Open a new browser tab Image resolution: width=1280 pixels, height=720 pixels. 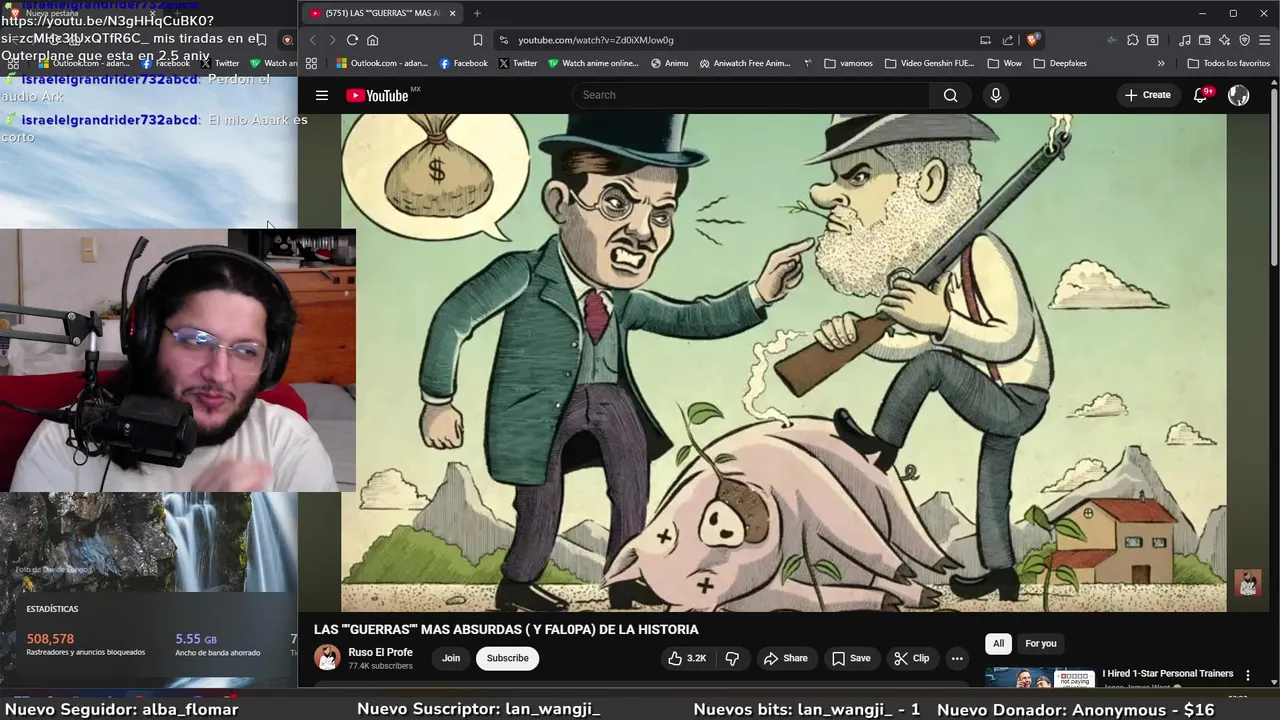[477, 13]
